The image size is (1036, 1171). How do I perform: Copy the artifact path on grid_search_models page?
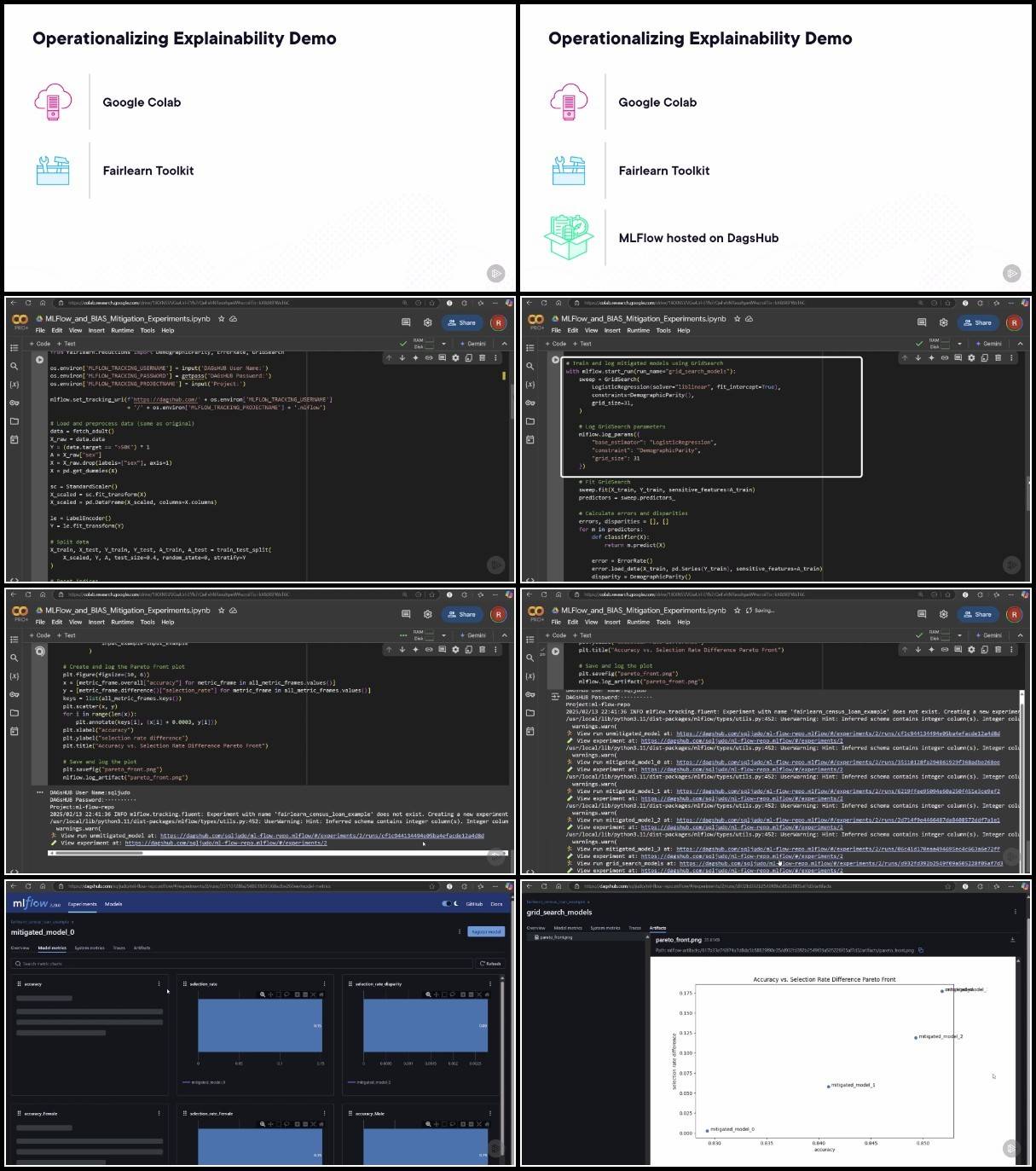pos(921,950)
